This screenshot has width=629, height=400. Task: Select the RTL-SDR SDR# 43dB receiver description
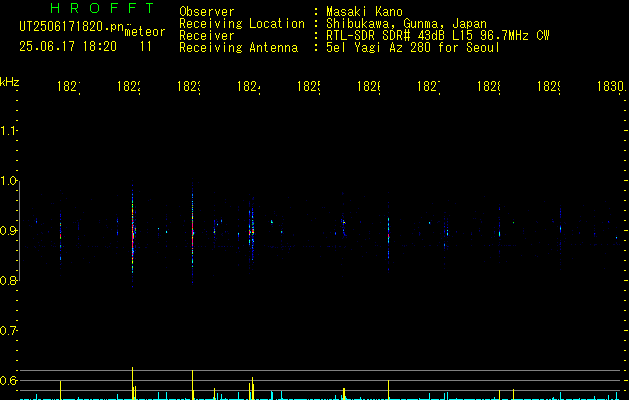(x=437, y=36)
